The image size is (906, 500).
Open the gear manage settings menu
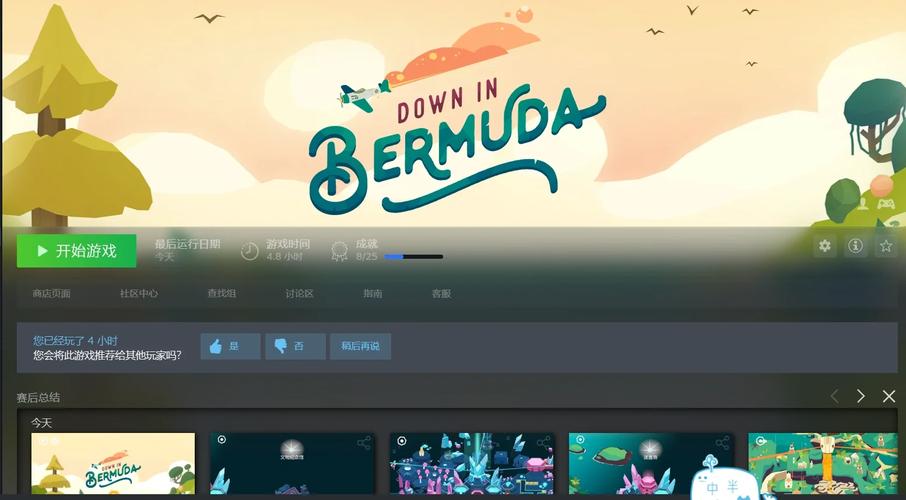tap(824, 246)
